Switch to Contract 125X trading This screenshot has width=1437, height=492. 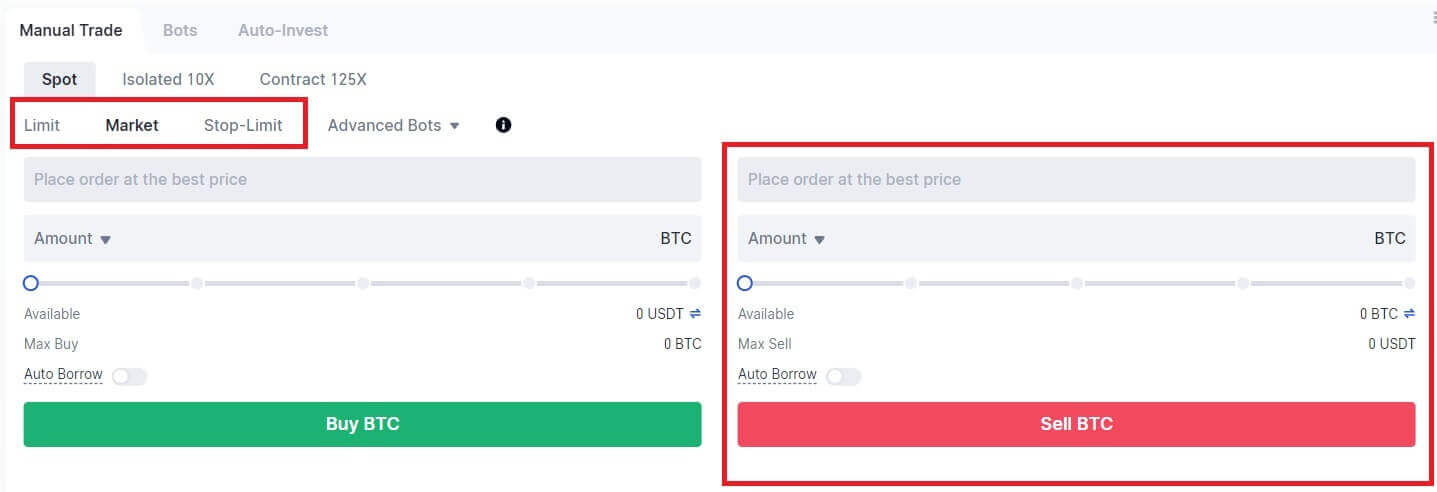point(313,79)
